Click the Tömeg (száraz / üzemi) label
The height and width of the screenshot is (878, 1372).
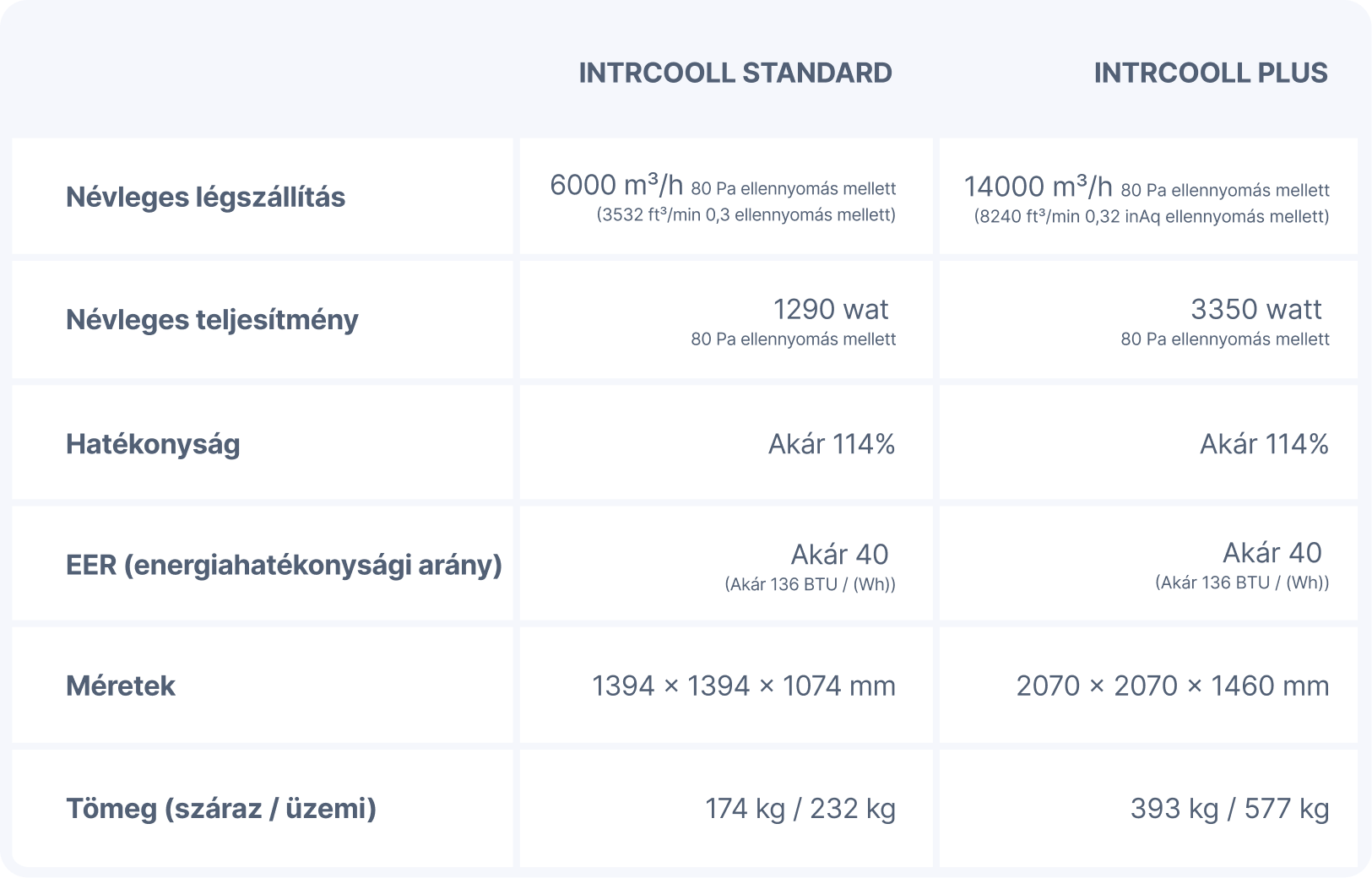point(221,809)
